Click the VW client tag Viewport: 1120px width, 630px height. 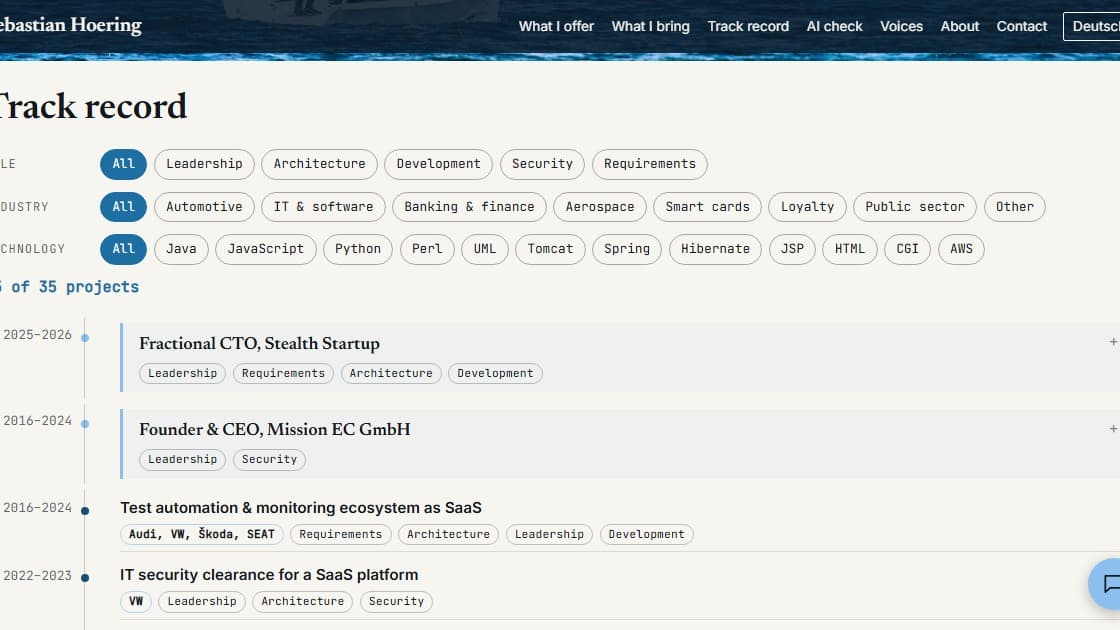pos(136,601)
